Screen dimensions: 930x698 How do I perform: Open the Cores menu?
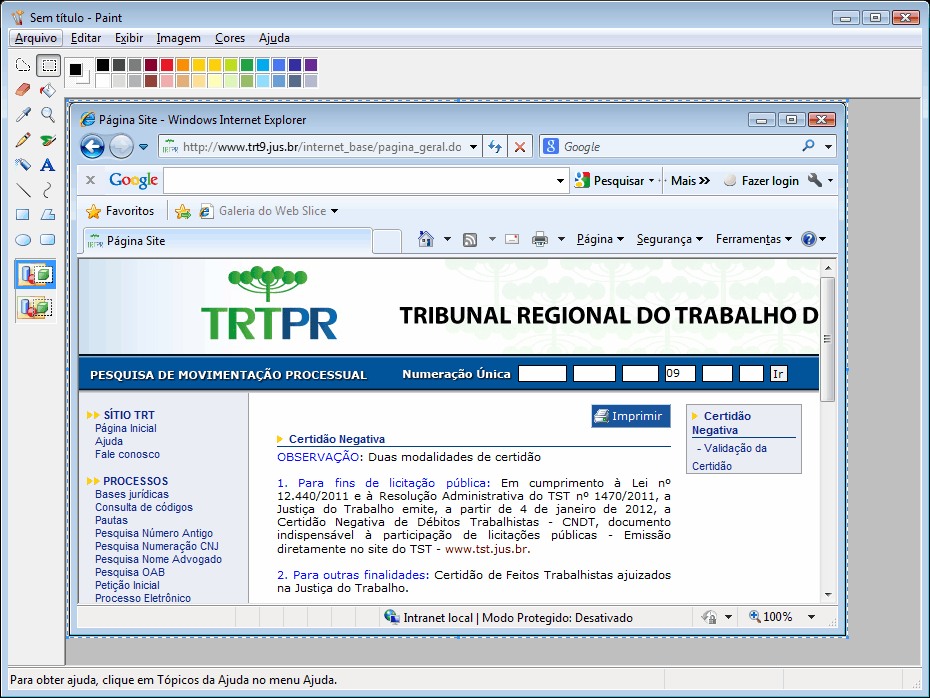point(230,38)
